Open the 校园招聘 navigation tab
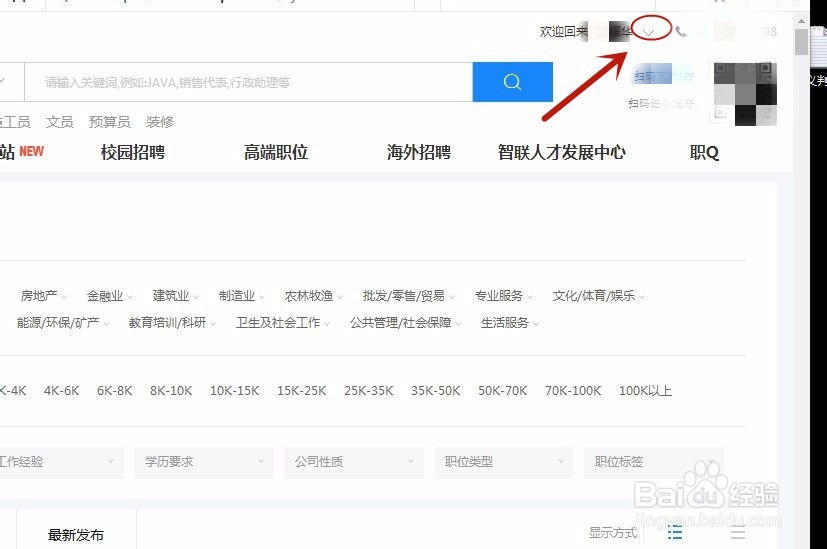Screen dimensions: 827x549 pyautogui.click(x=133, y=152)
